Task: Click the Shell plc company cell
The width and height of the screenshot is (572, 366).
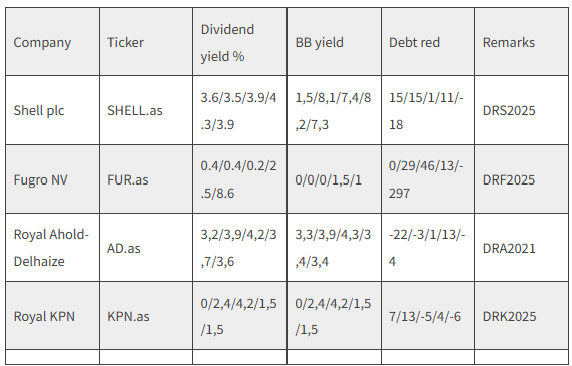Action: [52, 110]
